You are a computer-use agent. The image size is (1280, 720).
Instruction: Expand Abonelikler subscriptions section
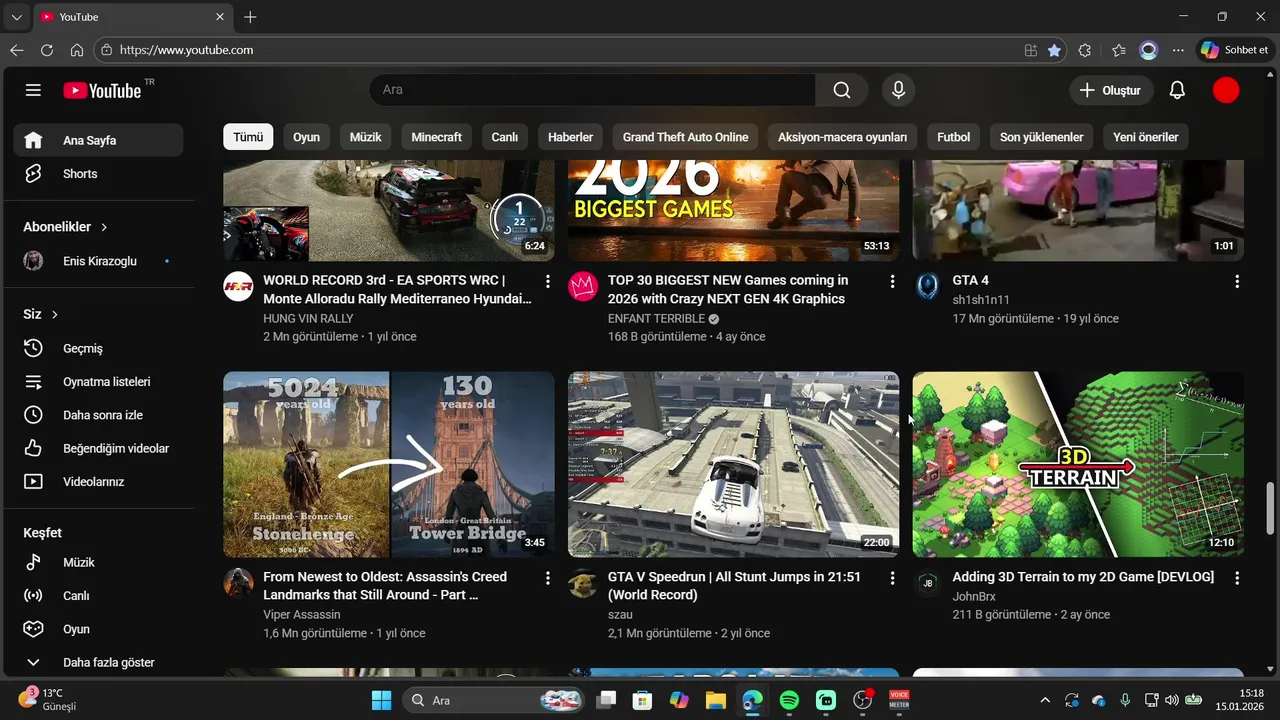pyautogui.click(x=66, y=227)
